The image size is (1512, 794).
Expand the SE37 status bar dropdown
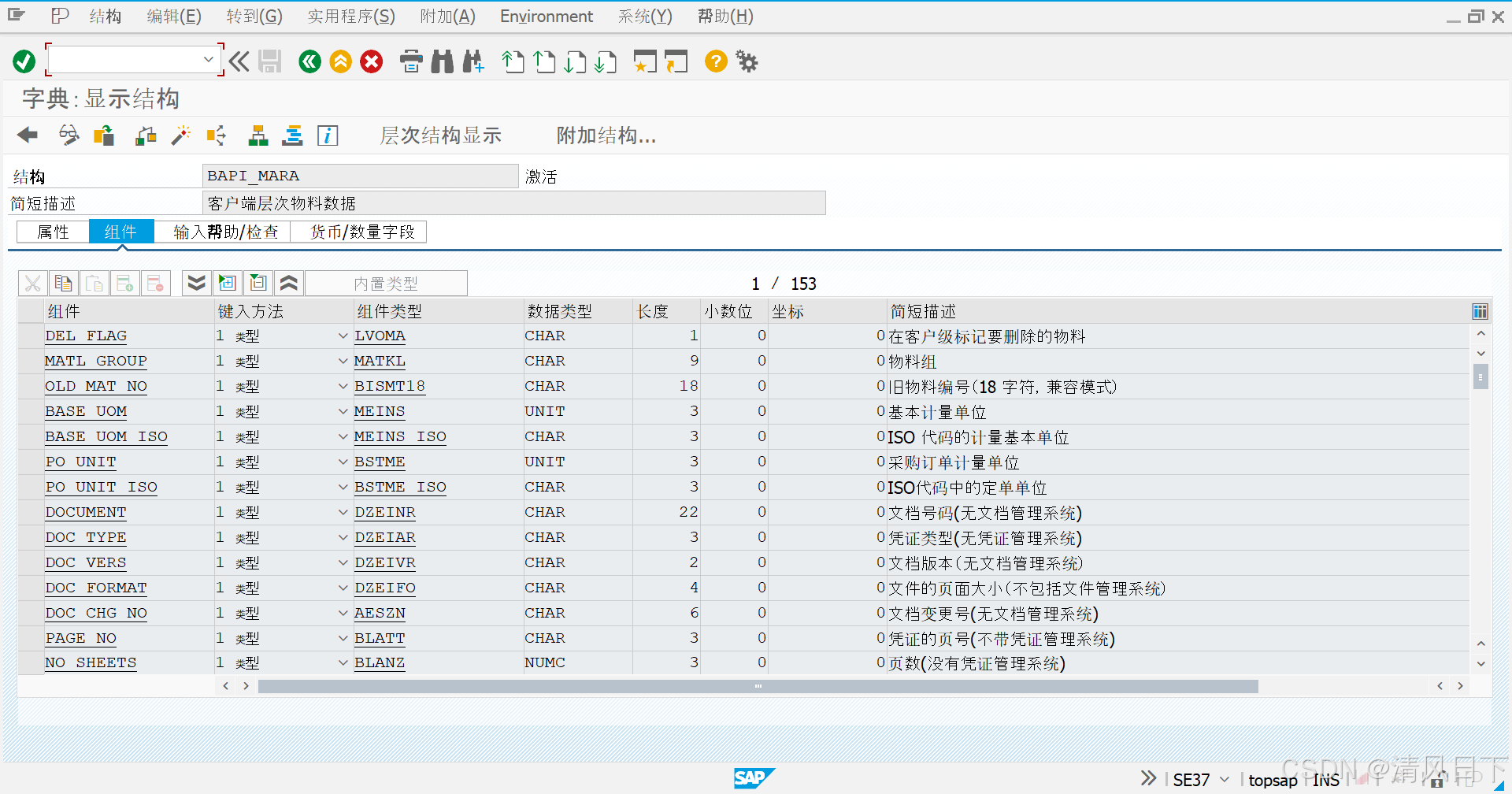coord(1225,780)
